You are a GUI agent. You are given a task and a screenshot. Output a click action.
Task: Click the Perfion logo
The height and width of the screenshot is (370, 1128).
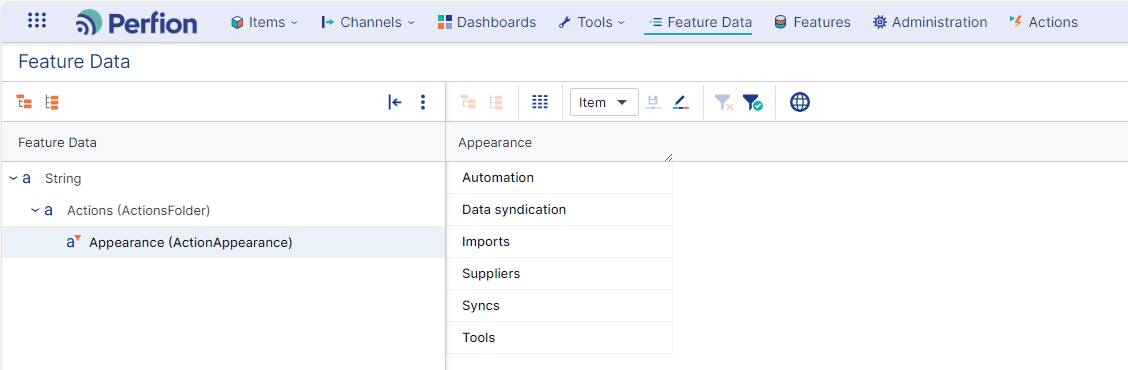coord(136,22)
